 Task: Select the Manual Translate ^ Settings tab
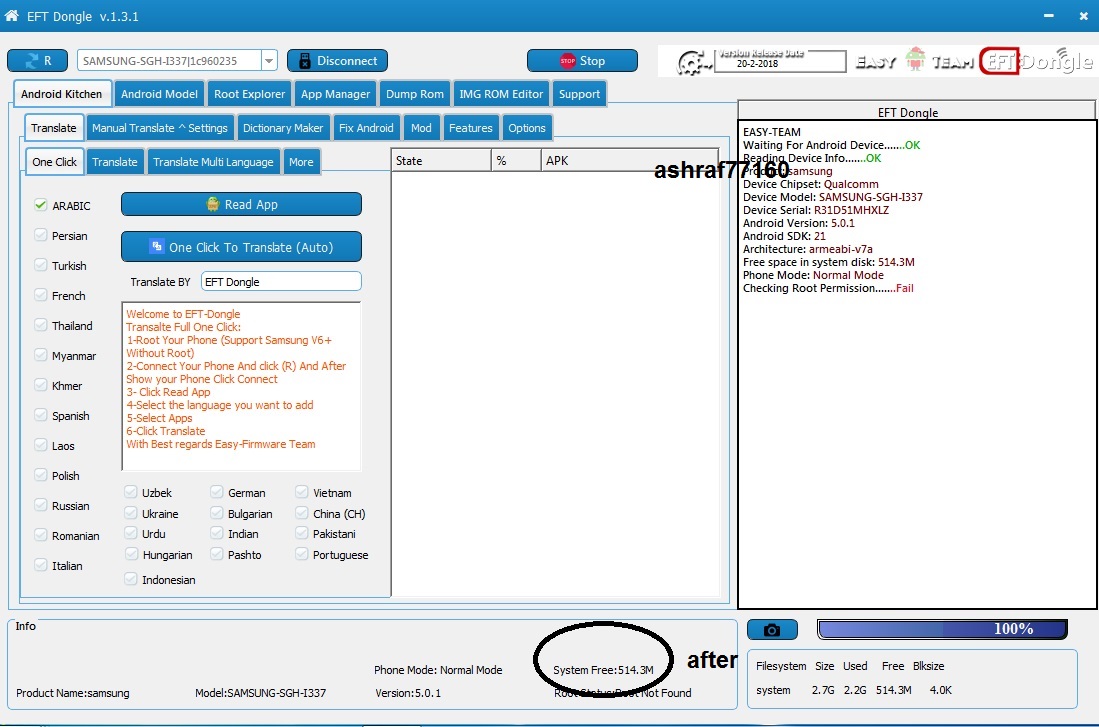[x=160, y=128]
